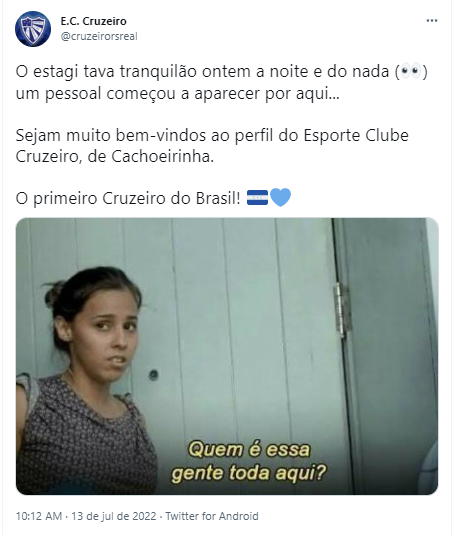Click the 'Sejam muito bem-vindos' text line
458x535 pixels.
pyautogui.click(x=212, y=135)
